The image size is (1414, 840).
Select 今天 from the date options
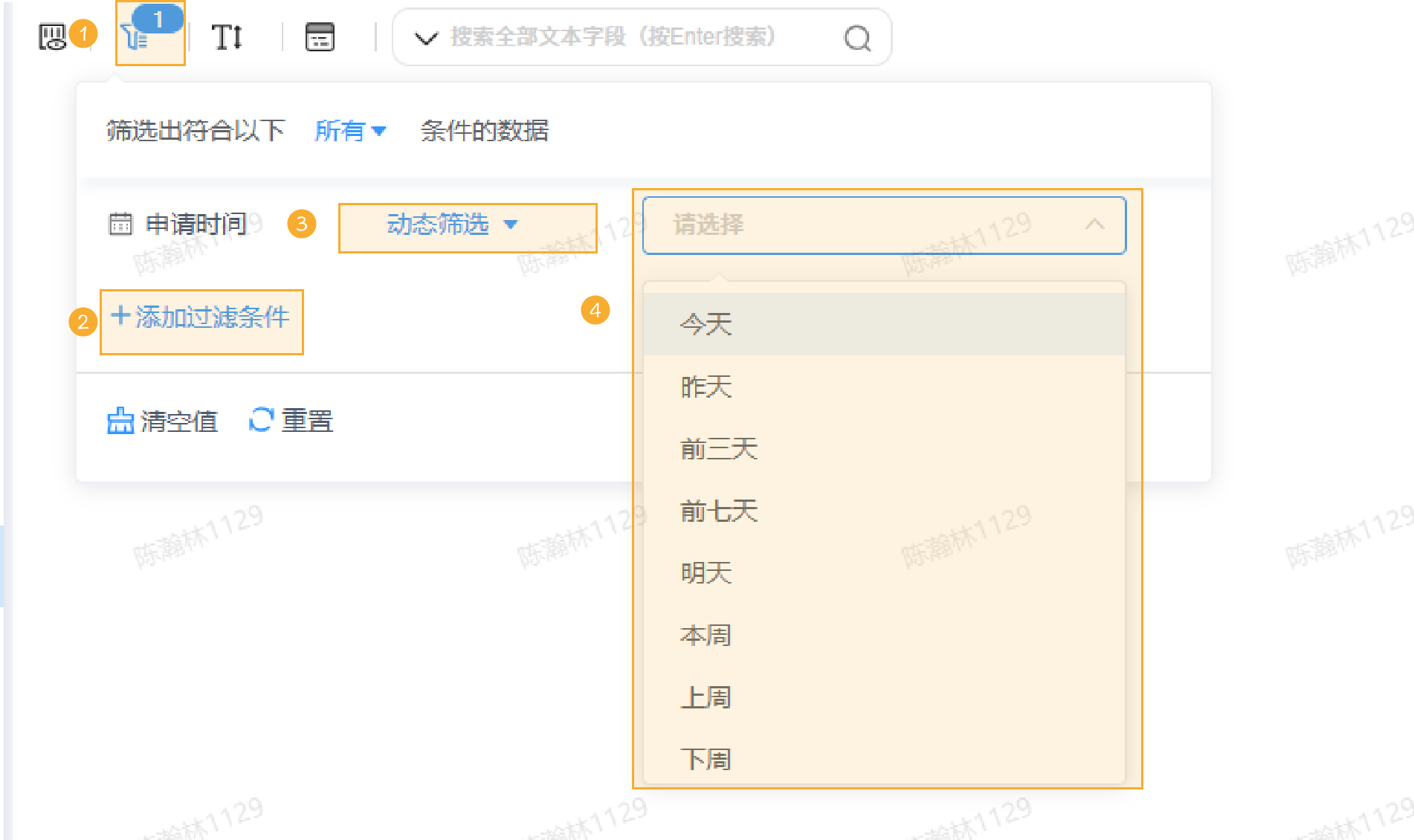pos(705,324)
